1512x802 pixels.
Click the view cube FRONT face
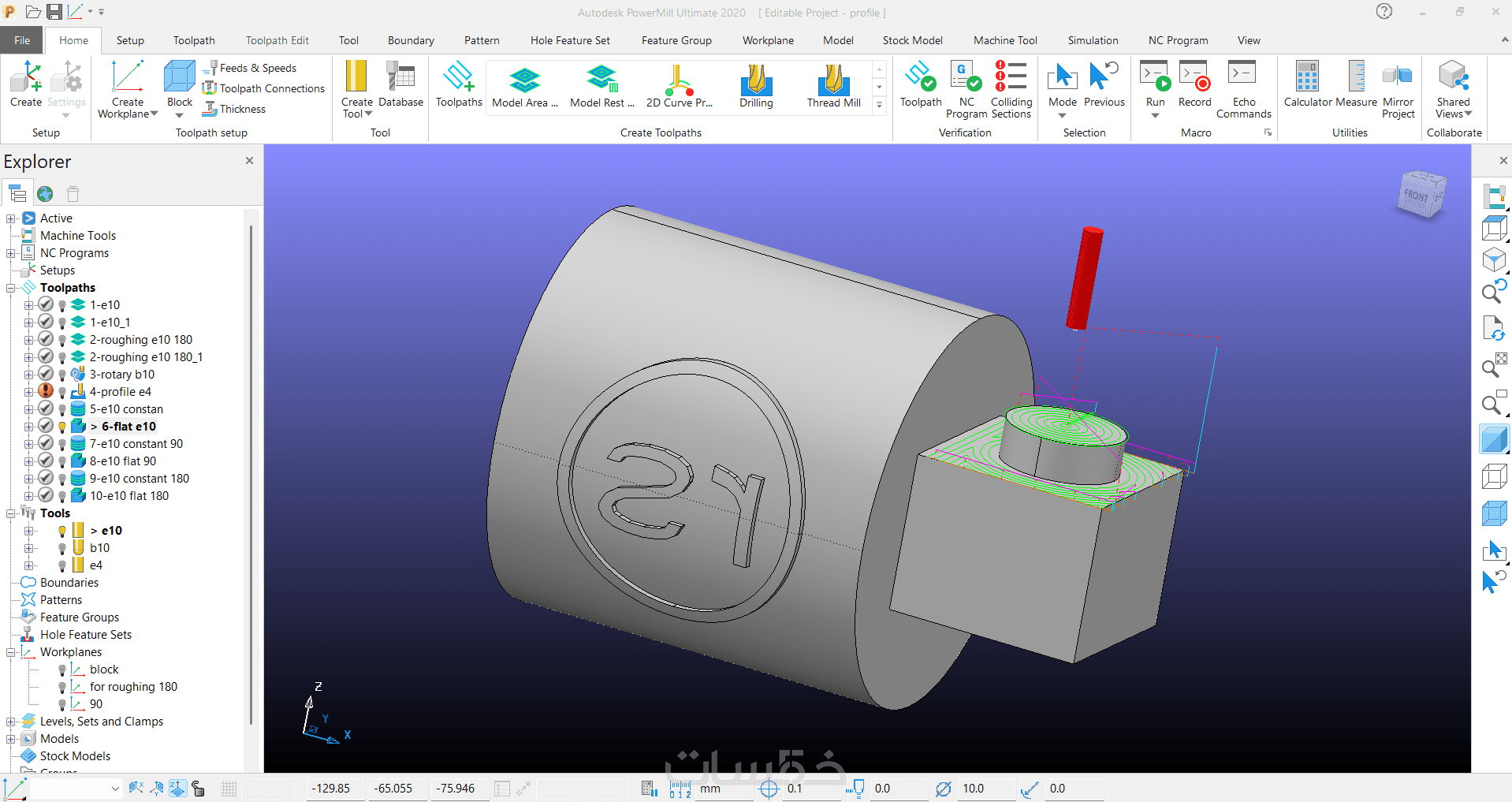click(x=1418, y=195)
